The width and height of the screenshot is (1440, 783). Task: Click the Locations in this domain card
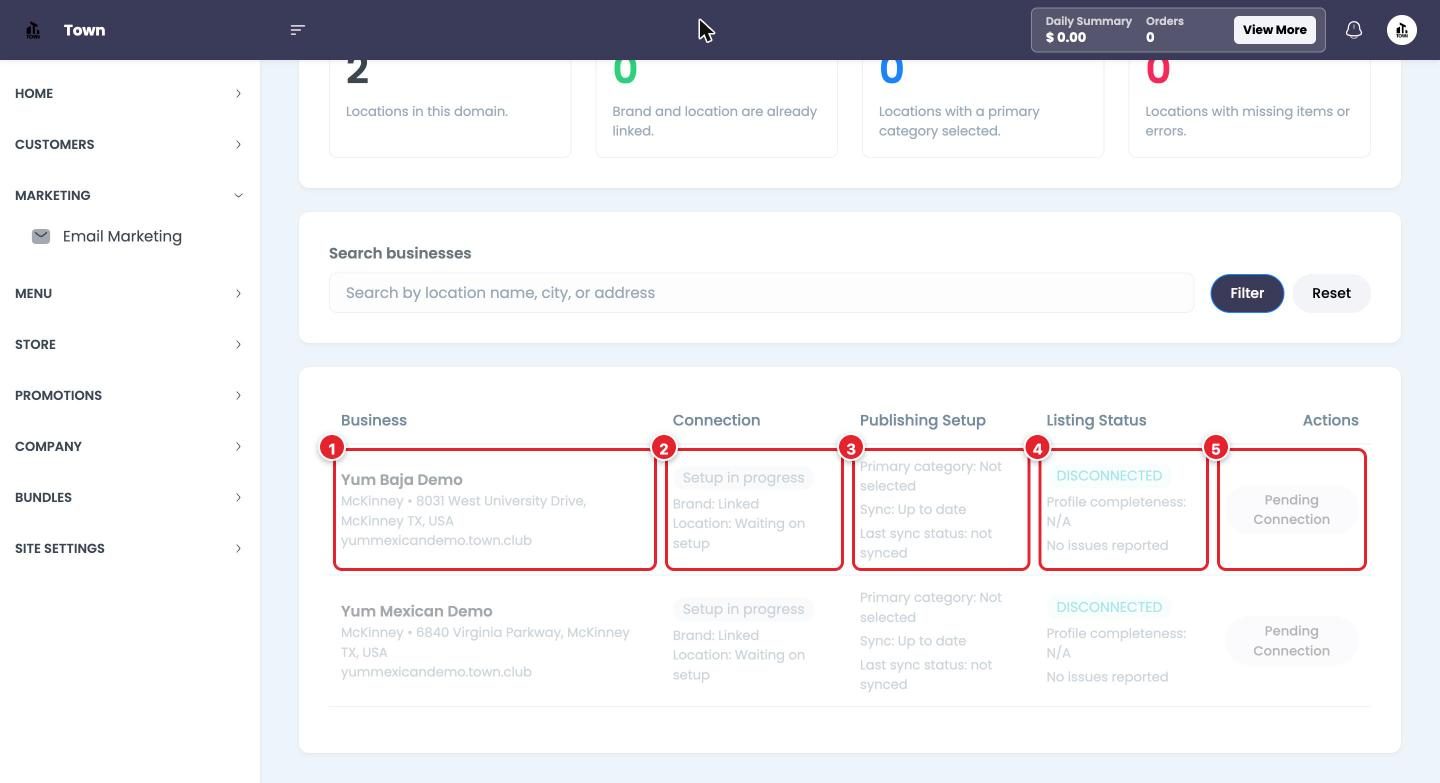[x=450, y=108]
